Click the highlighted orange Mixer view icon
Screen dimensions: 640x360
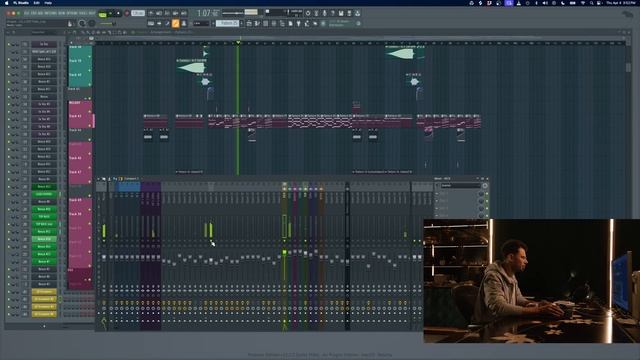pos(176,23)
